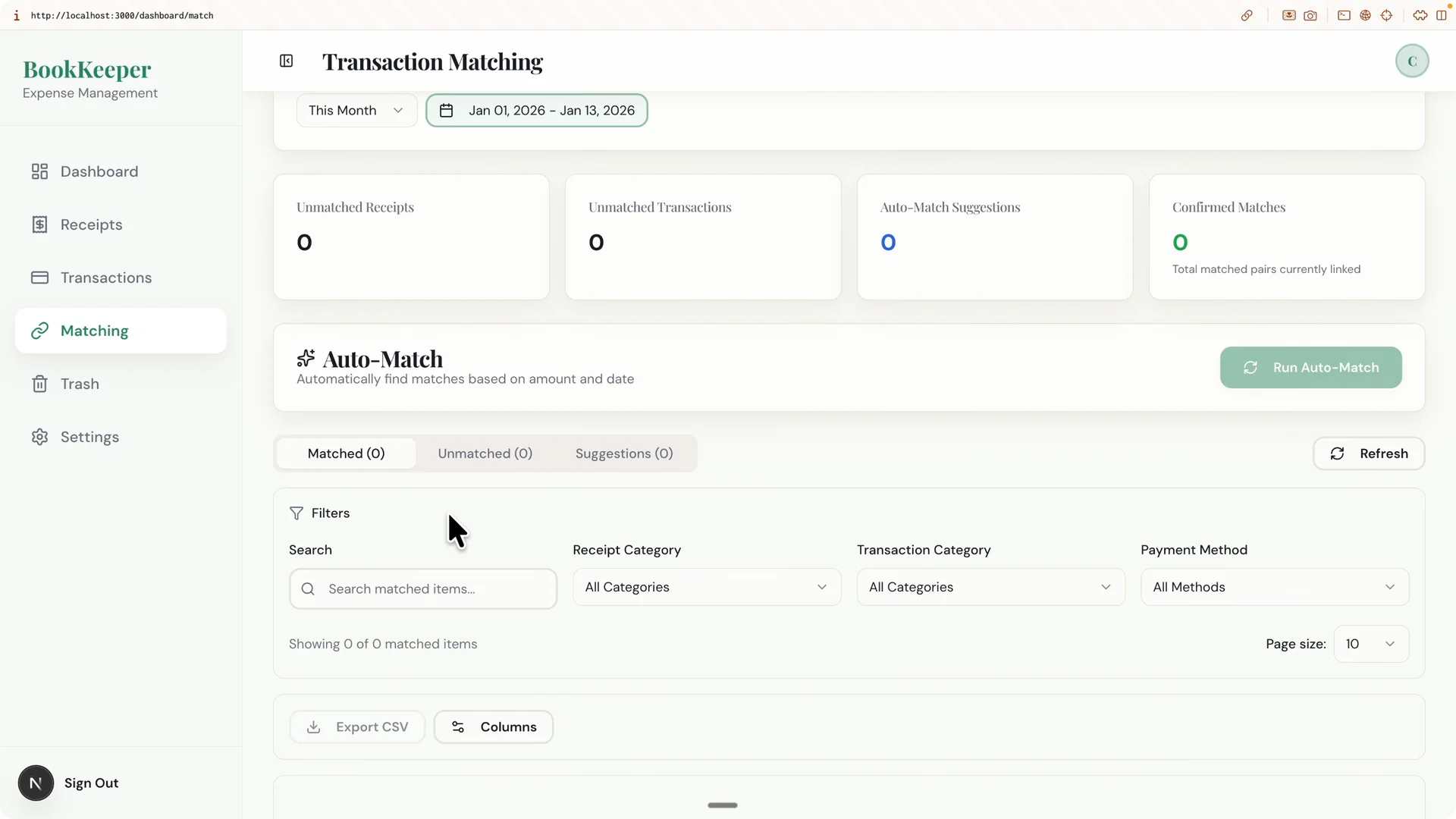Click the Confirmed Matches summary card
Screen dimensions: 1456x819
pos(1287,237)
